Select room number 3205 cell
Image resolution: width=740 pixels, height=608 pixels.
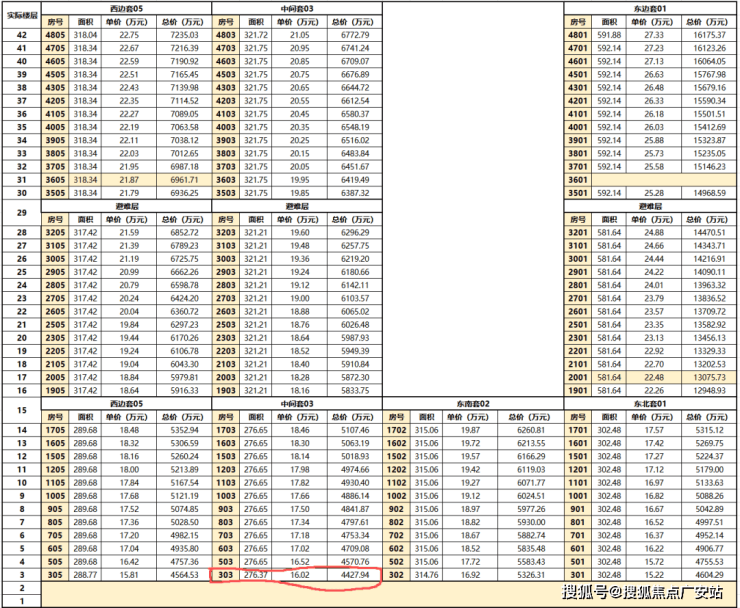[x=55, y=232]
